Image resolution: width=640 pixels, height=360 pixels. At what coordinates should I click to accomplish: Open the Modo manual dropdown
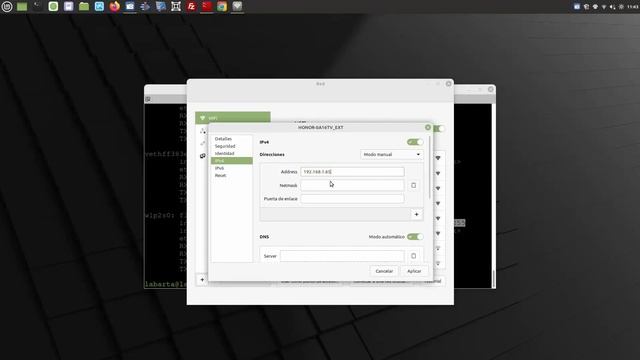pos(391,154)
